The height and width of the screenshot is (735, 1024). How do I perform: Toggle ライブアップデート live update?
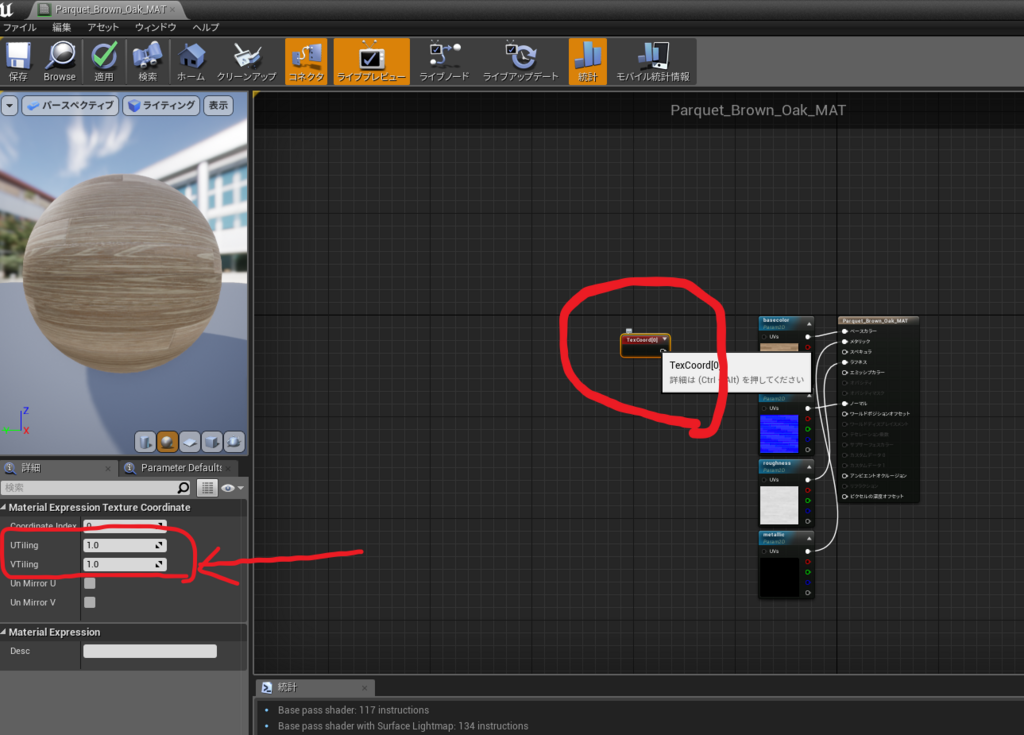pos(520,61)
